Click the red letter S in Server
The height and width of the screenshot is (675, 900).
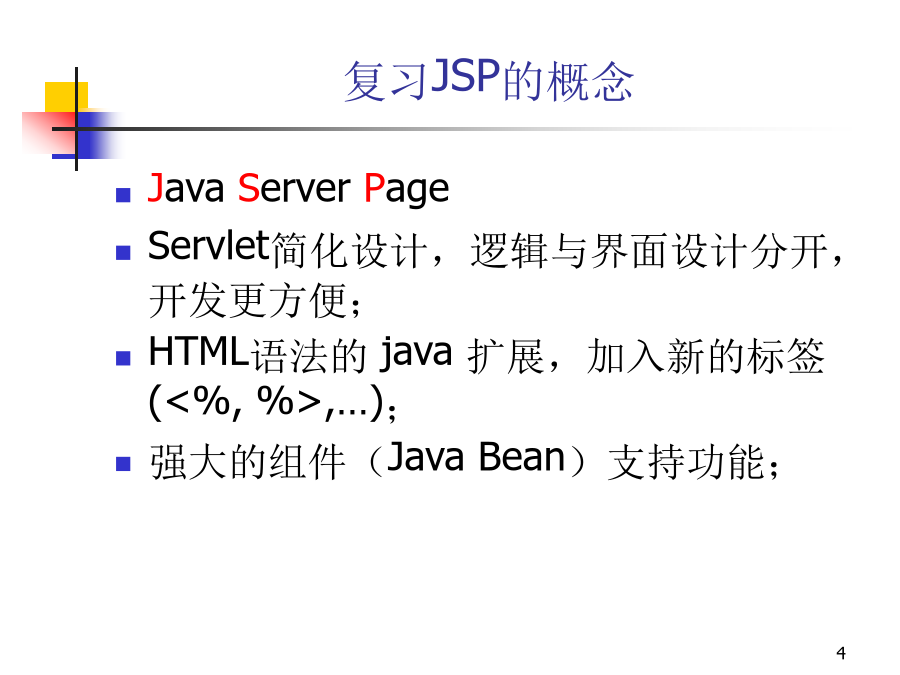pyautogui.click(x=248, y=187)
